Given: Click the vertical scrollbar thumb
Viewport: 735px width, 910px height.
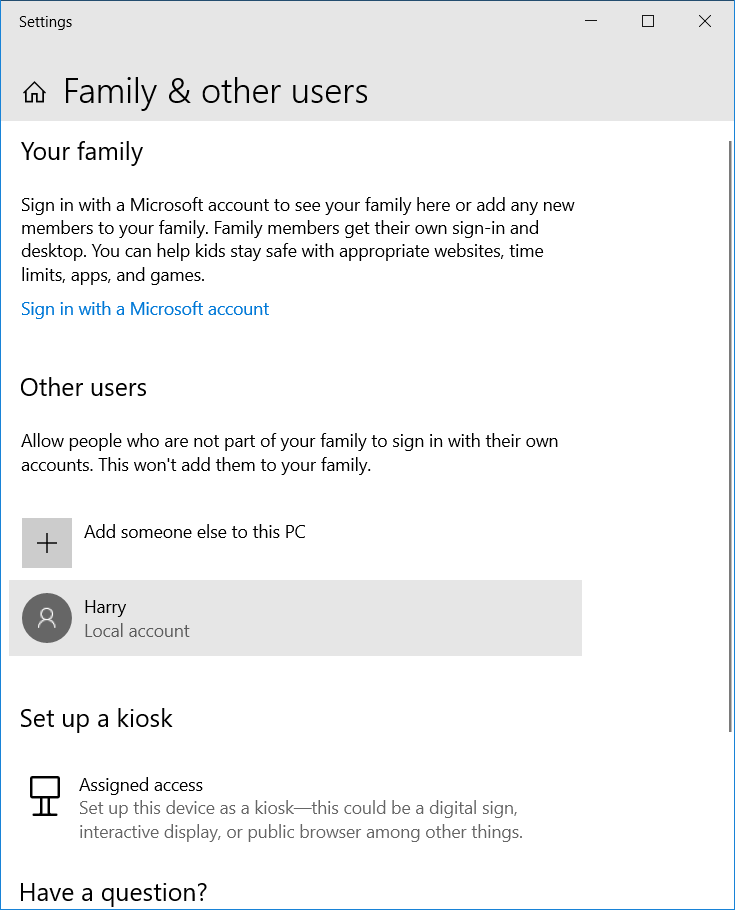Looking at the screenshot, I should (x=730, y=436).
